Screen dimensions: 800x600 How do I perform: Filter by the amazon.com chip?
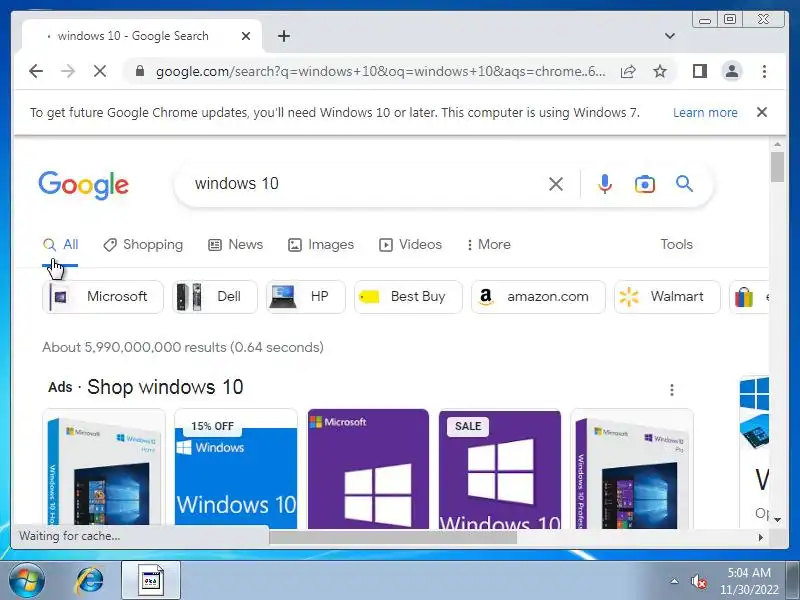538,296
